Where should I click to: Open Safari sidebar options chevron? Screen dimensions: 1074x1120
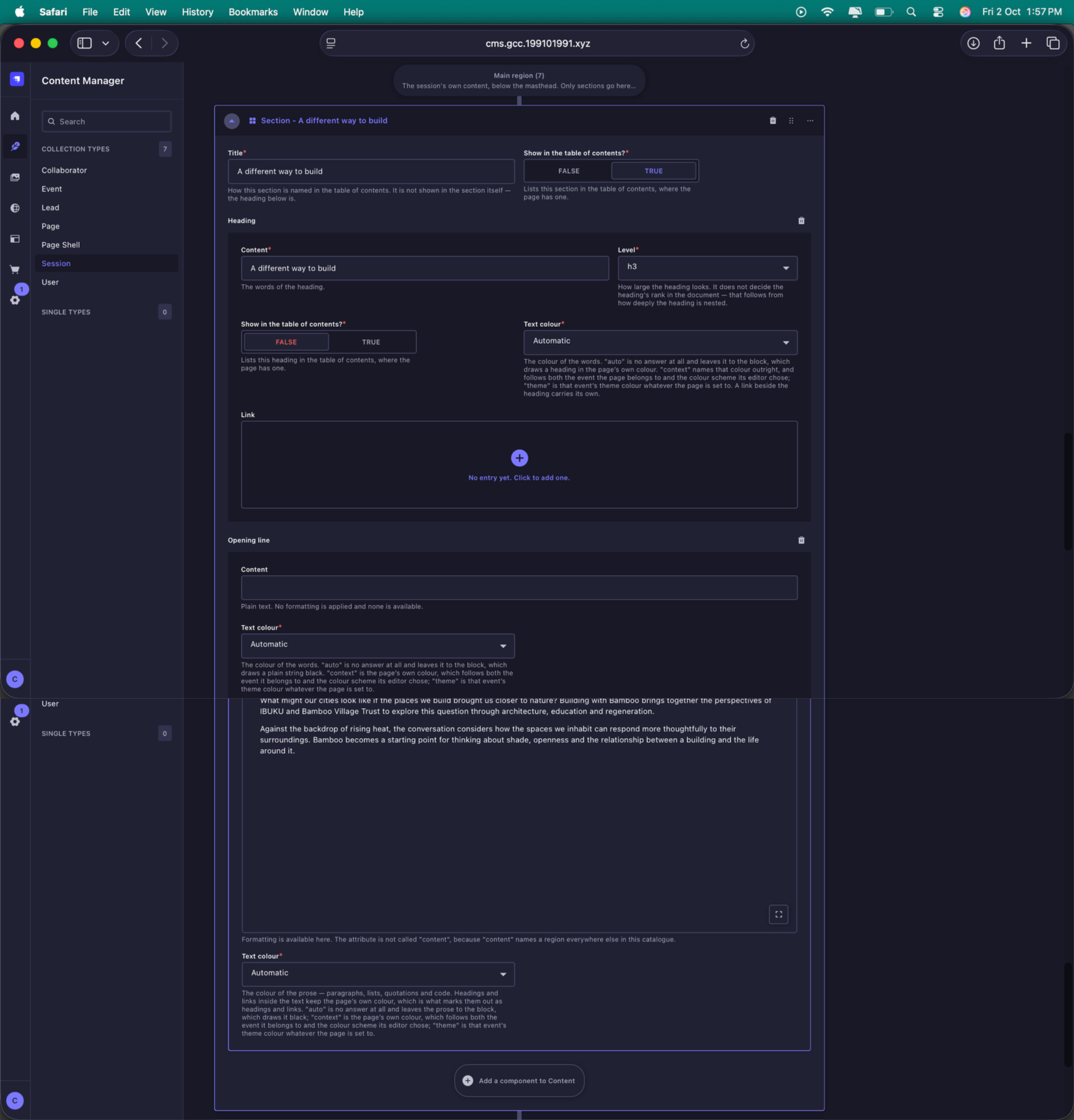coord(105,44)
